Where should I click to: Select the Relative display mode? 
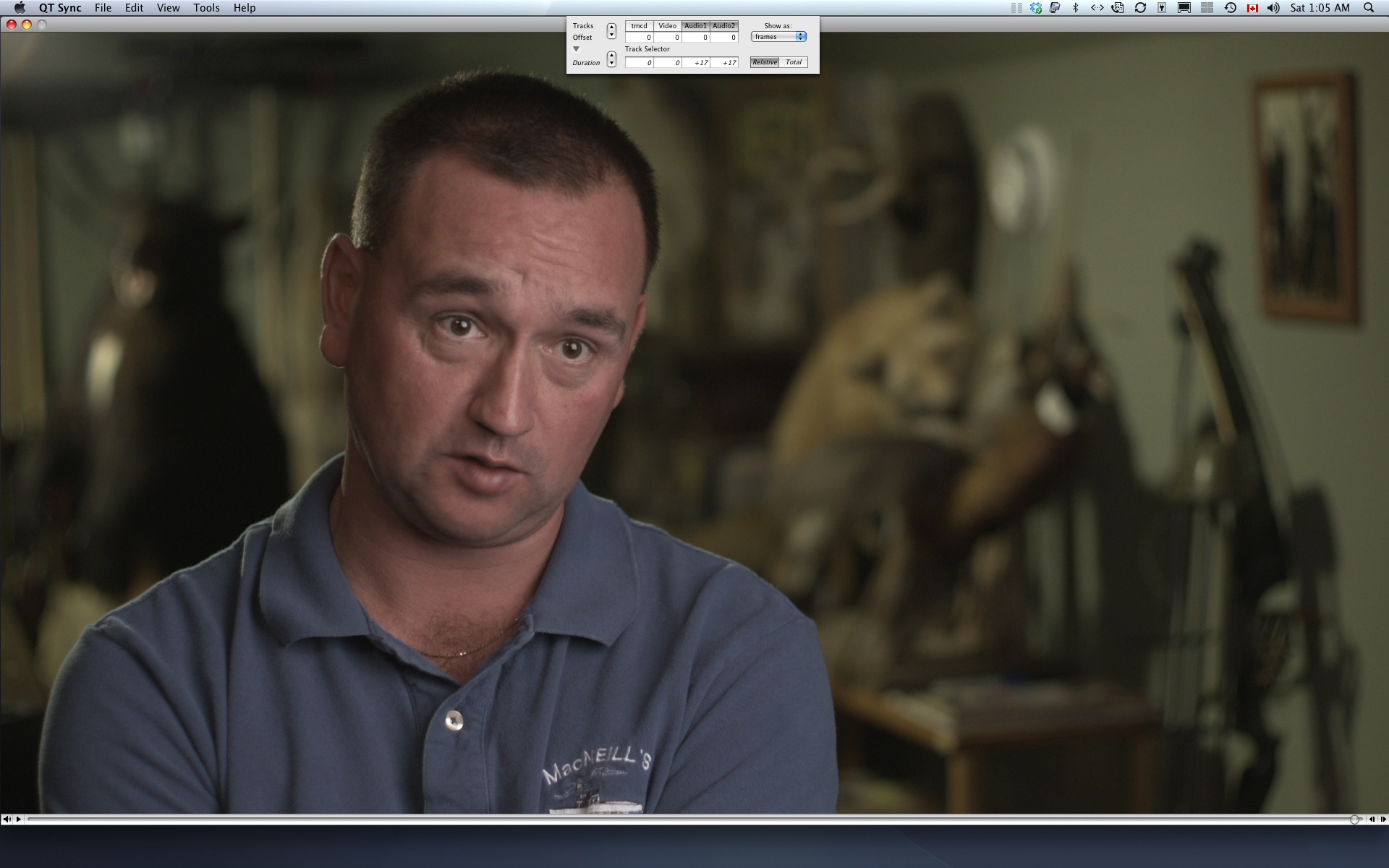[764, 62]
